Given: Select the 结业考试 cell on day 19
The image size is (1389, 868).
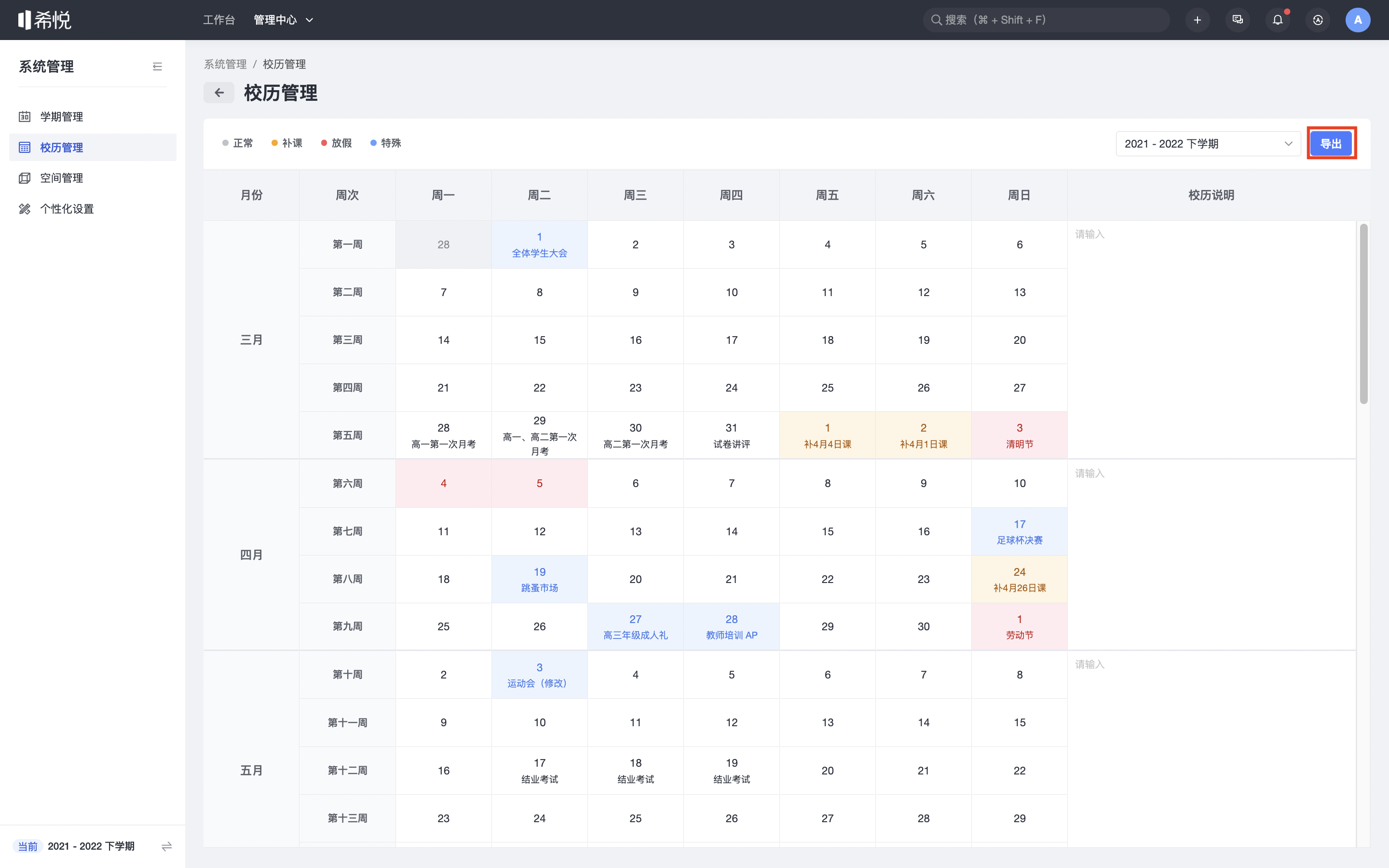Looking at the screenshot, I should tap(731, 771).
